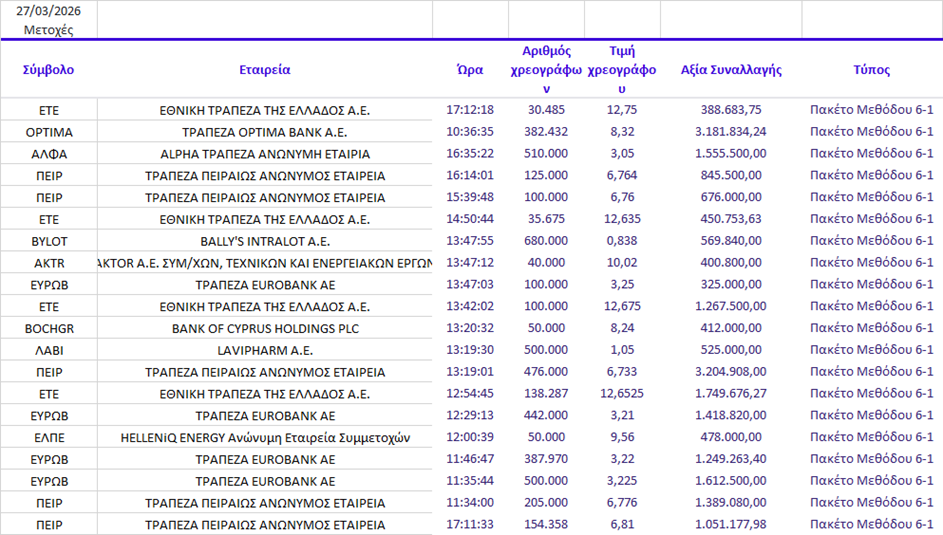Click the quantity cell 138.287
The image size is (943, 535).
point(546,393)
